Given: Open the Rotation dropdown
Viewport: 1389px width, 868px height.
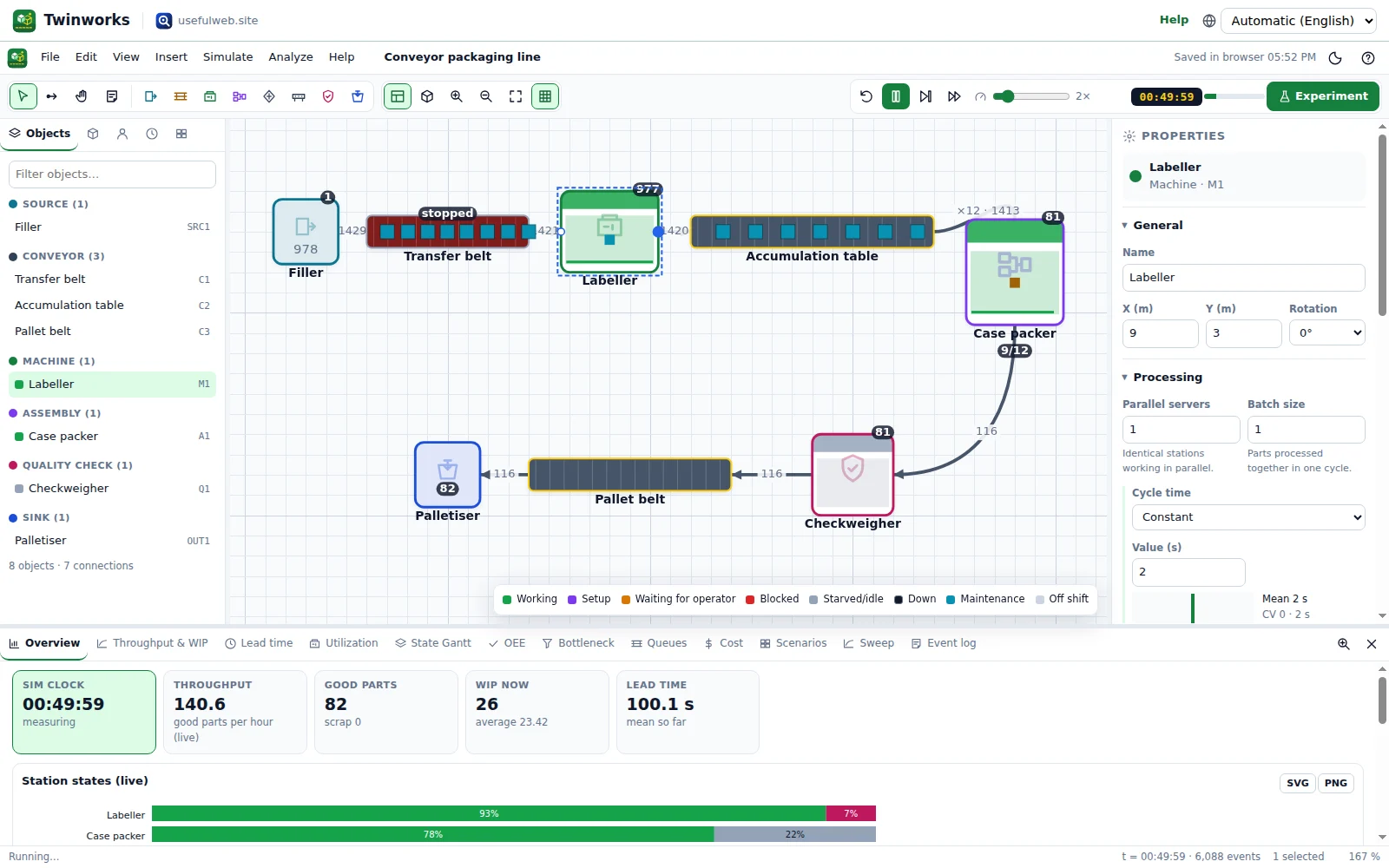Looking at the screenshot, I should (x=1326, y=333).
